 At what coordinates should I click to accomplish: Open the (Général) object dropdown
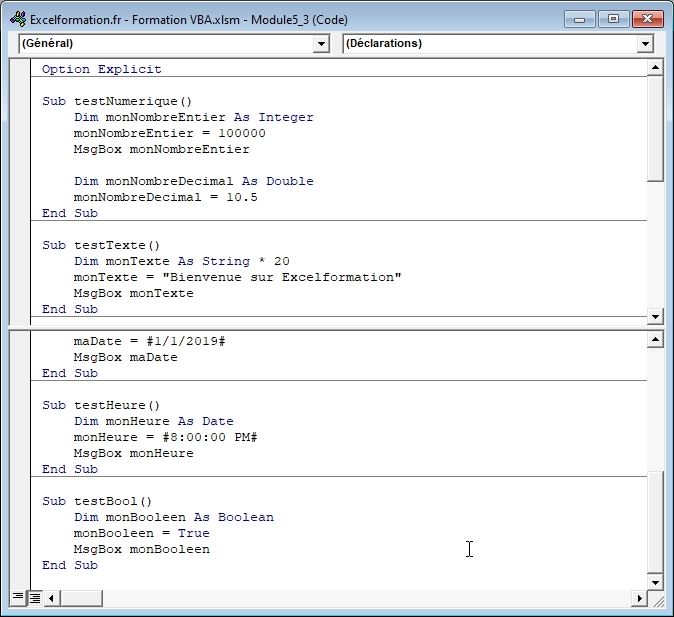[x=321, y=44]
